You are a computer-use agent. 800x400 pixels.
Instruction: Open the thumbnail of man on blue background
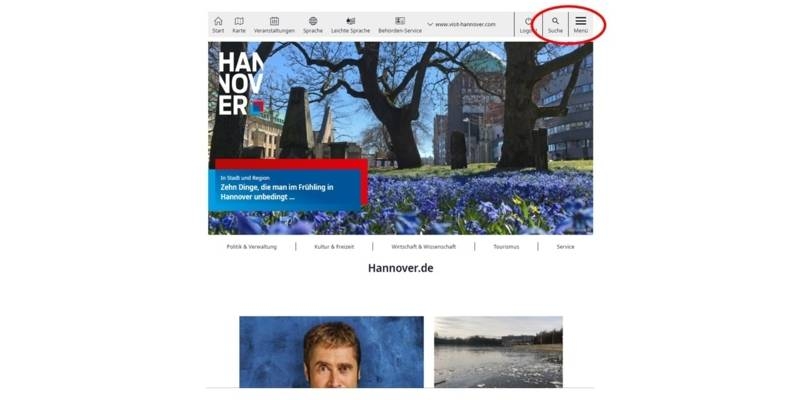(x=331, y=352)
